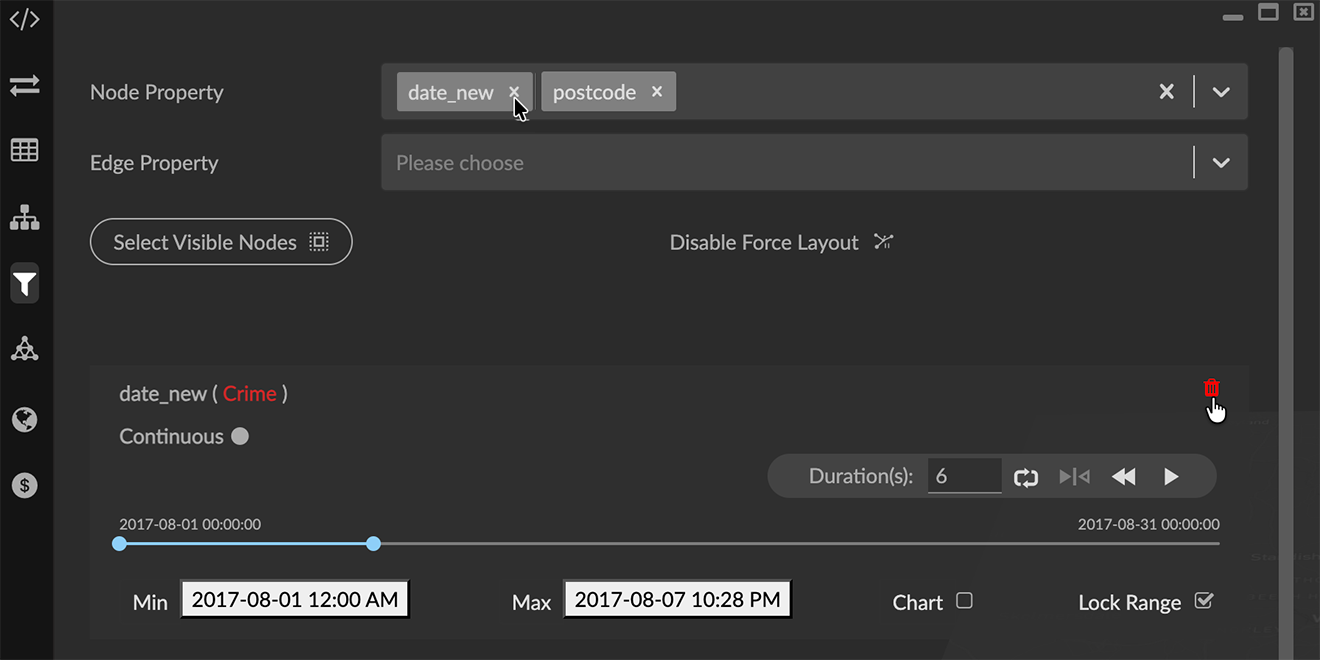Select the hierarchy tree sidebar icon
This screenshot has height=660, width=1320.
point(24,218)
